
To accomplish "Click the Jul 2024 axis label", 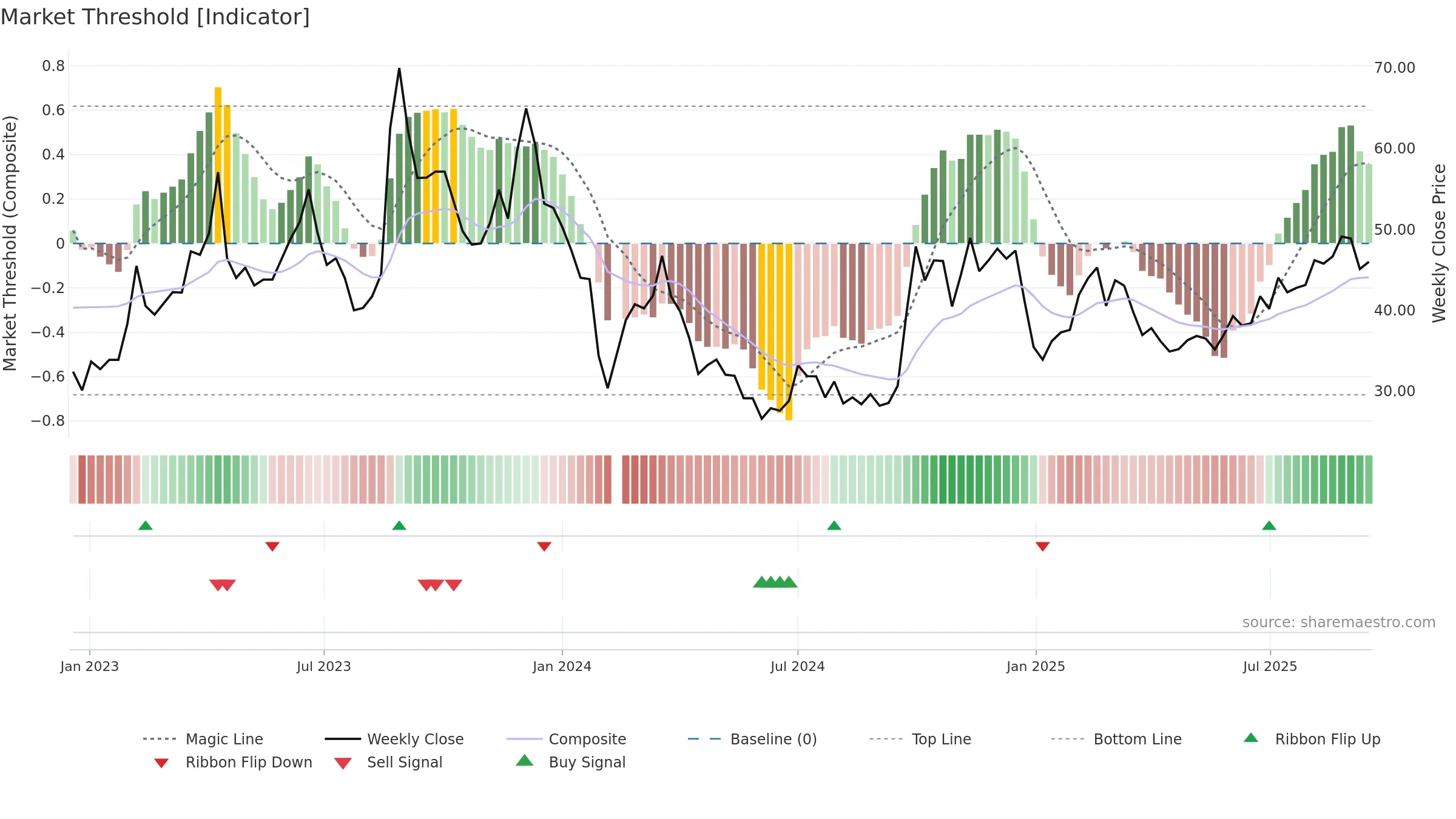I will 798,667.
